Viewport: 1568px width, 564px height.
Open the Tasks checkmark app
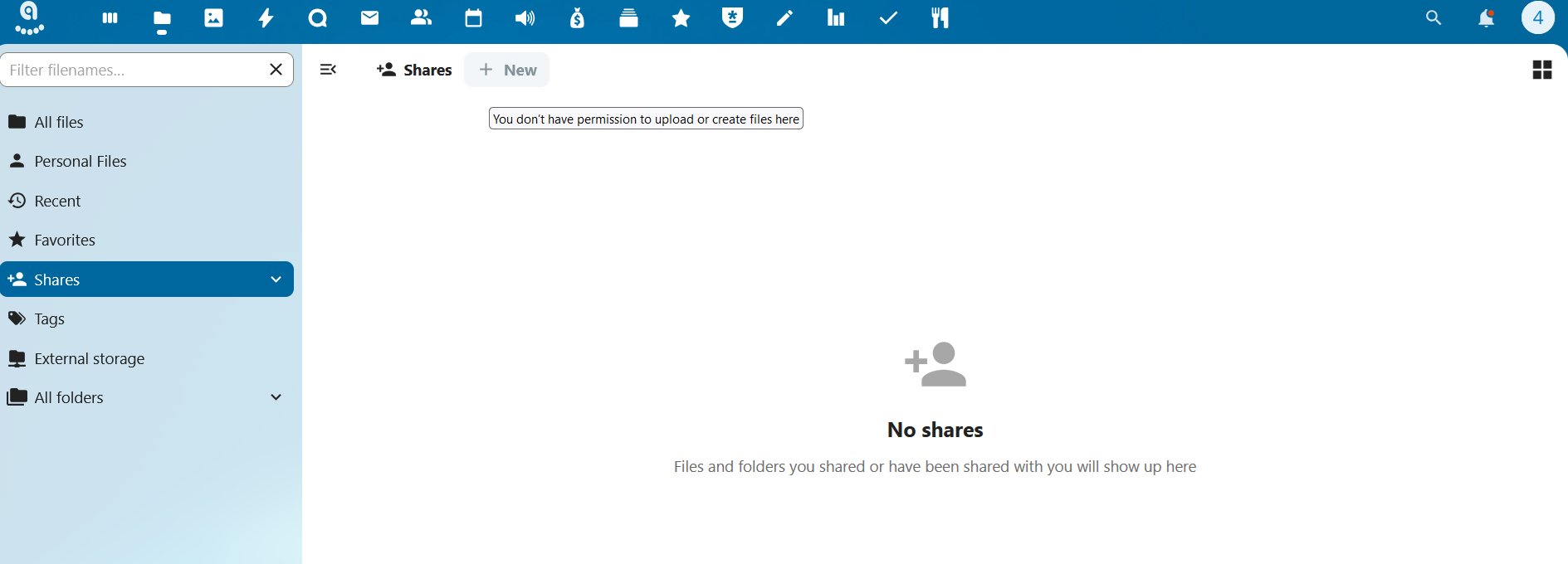click(x=888, y=18)
